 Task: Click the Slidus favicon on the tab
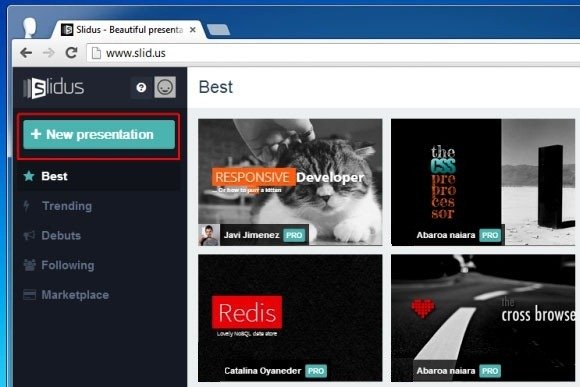(67, 30)
